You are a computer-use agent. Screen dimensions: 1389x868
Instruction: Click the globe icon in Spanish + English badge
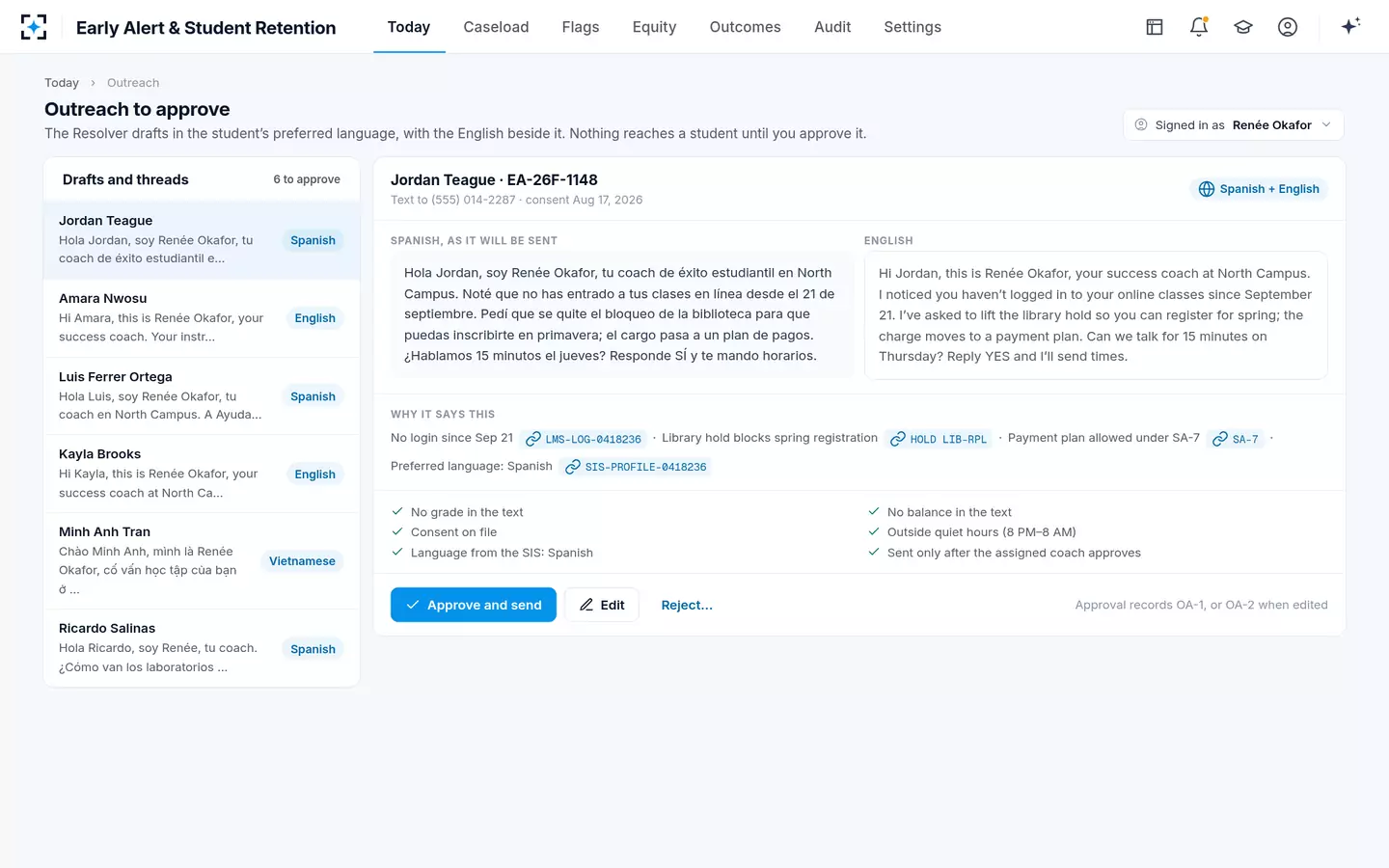(x=1207, y=189)
